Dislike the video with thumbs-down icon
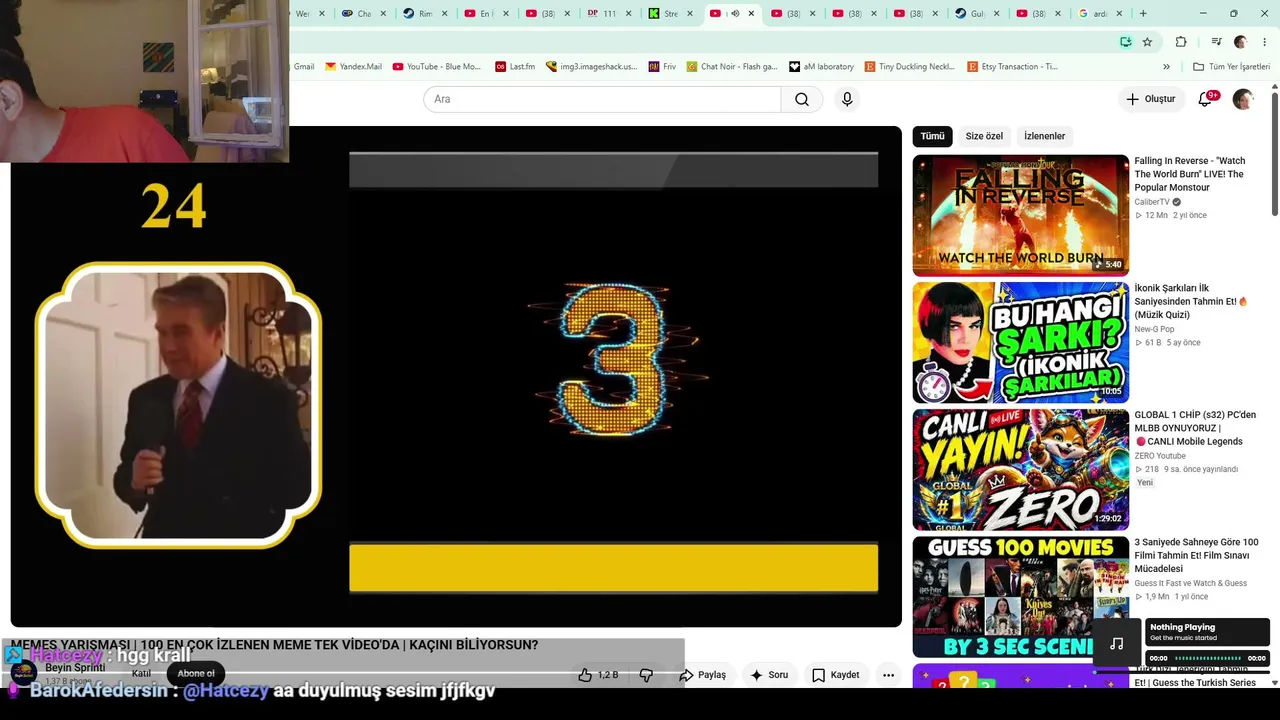Viewport: 1280px width, 720px height. coord(646,675)
